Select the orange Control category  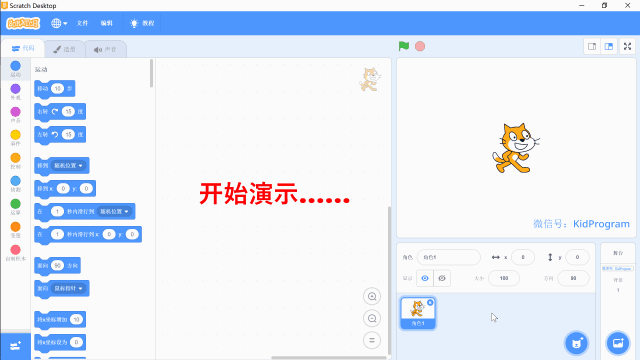[x=16, y=158]
